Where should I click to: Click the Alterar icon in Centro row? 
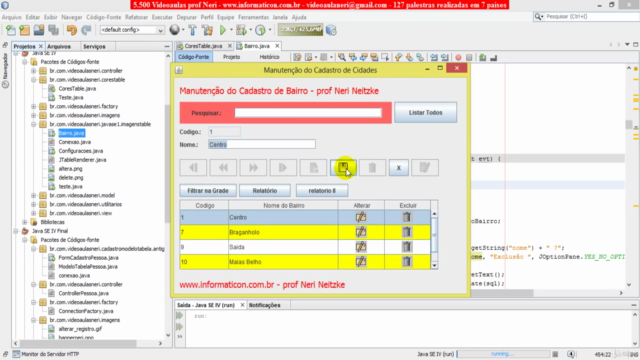coord(361,217)
